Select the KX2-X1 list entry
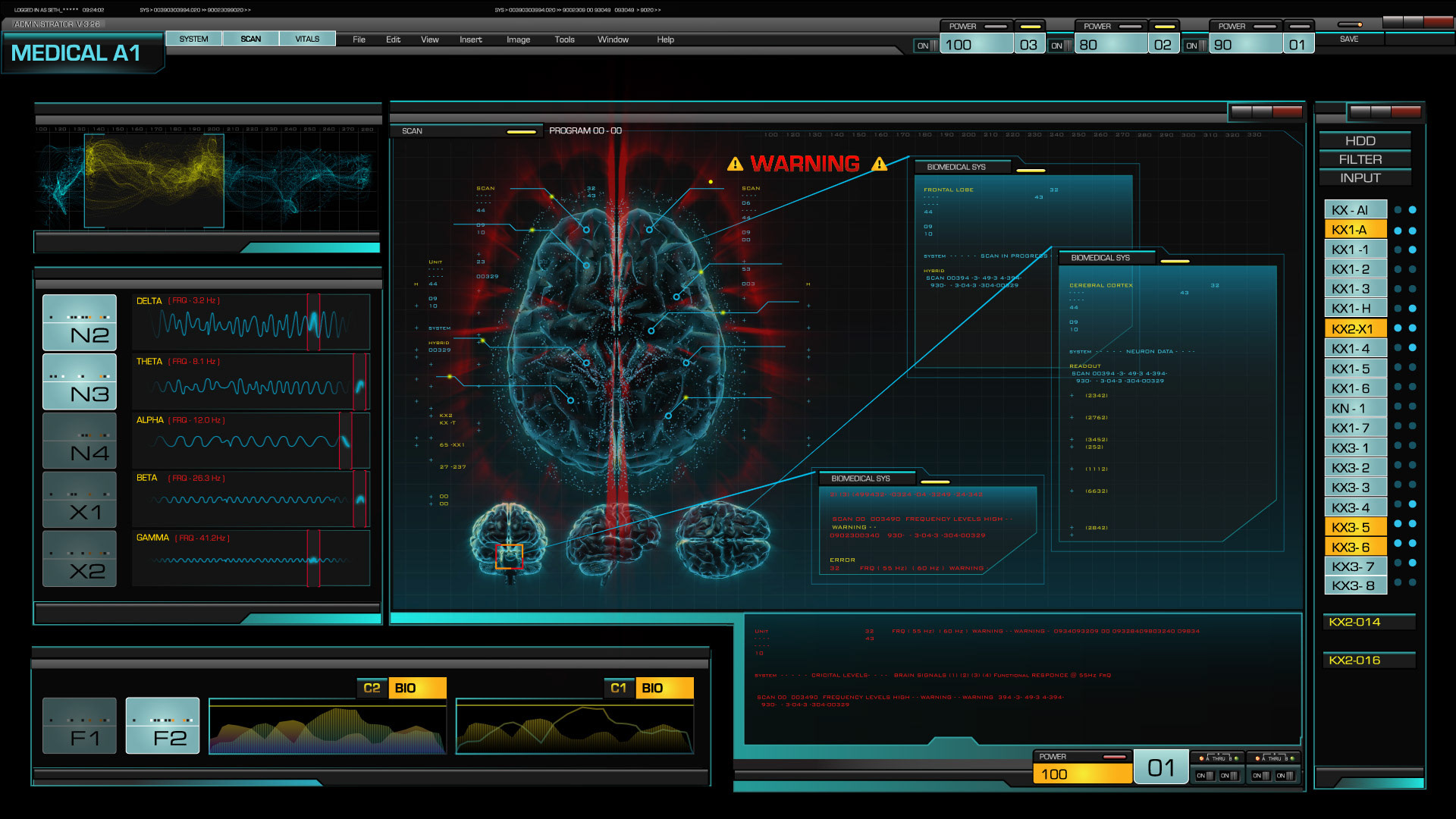 (1355, 328)
